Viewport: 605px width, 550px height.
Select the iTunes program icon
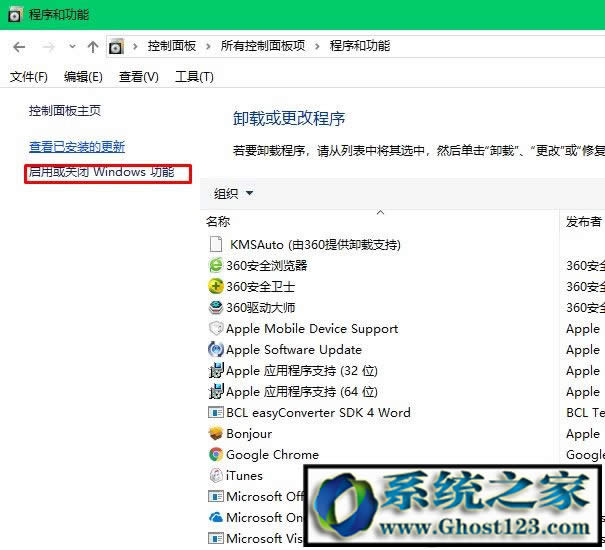point(215,475)
